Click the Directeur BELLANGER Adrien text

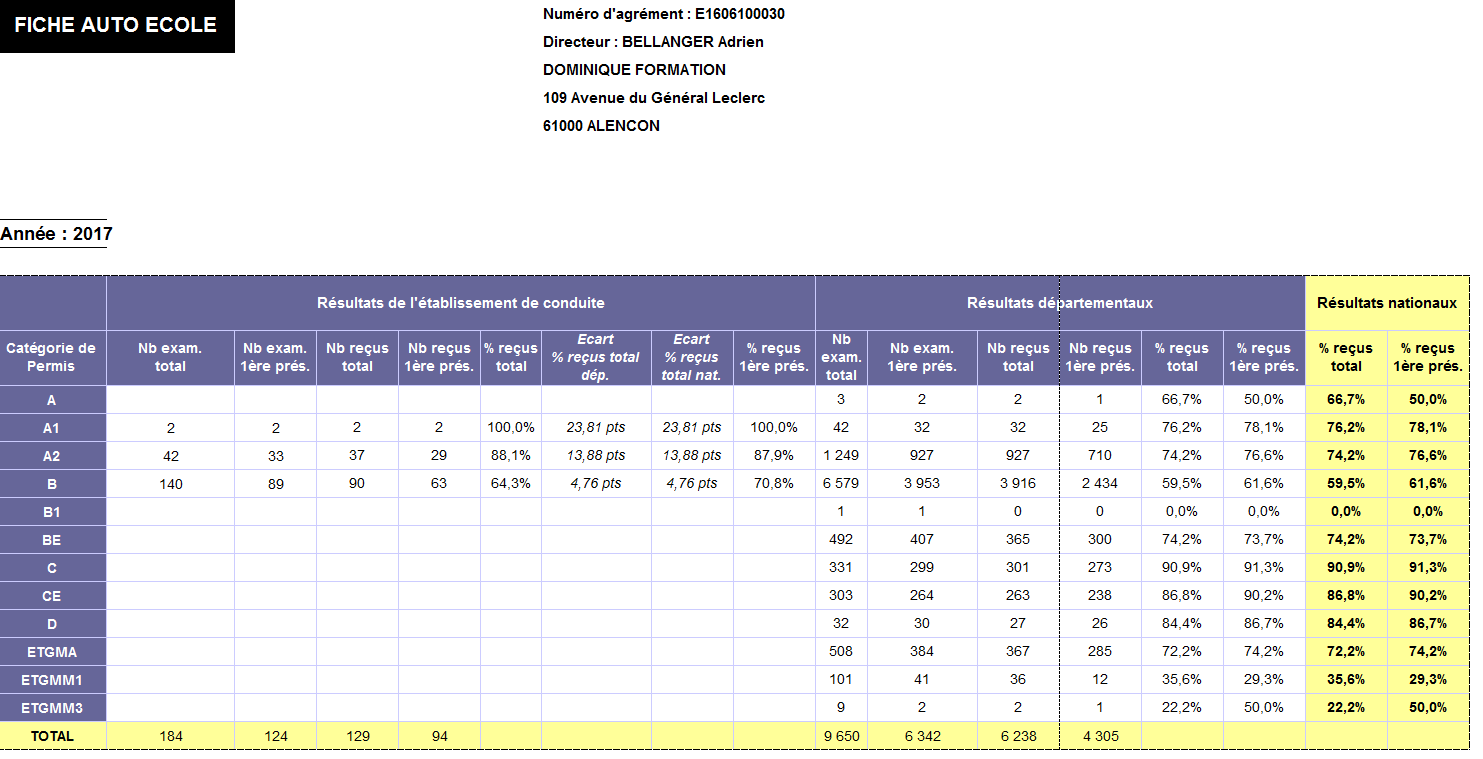pyautogui.click(x=653, y=42)
